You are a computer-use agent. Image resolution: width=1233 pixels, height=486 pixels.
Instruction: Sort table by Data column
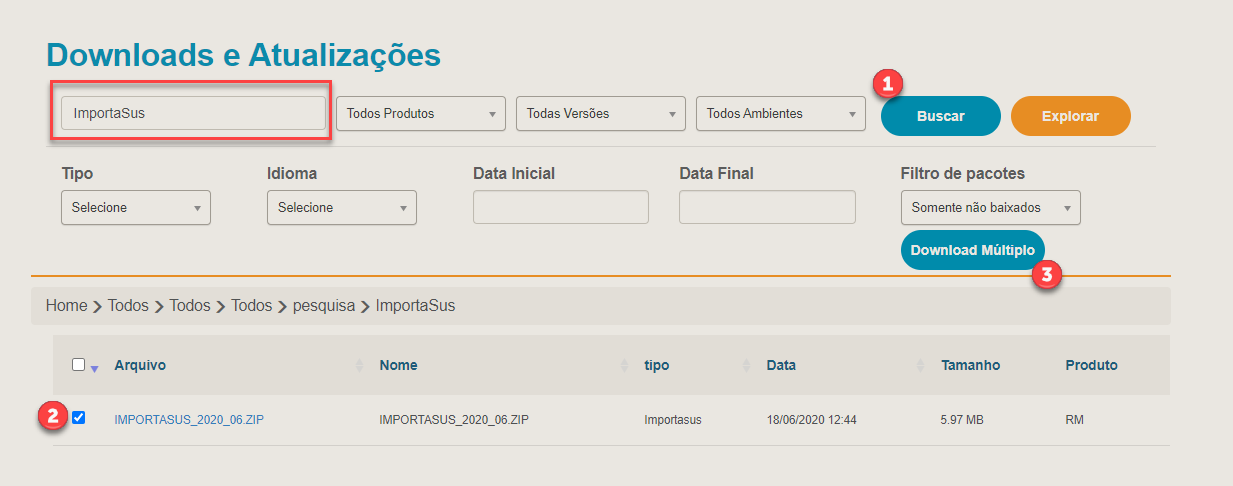[781, 365]
